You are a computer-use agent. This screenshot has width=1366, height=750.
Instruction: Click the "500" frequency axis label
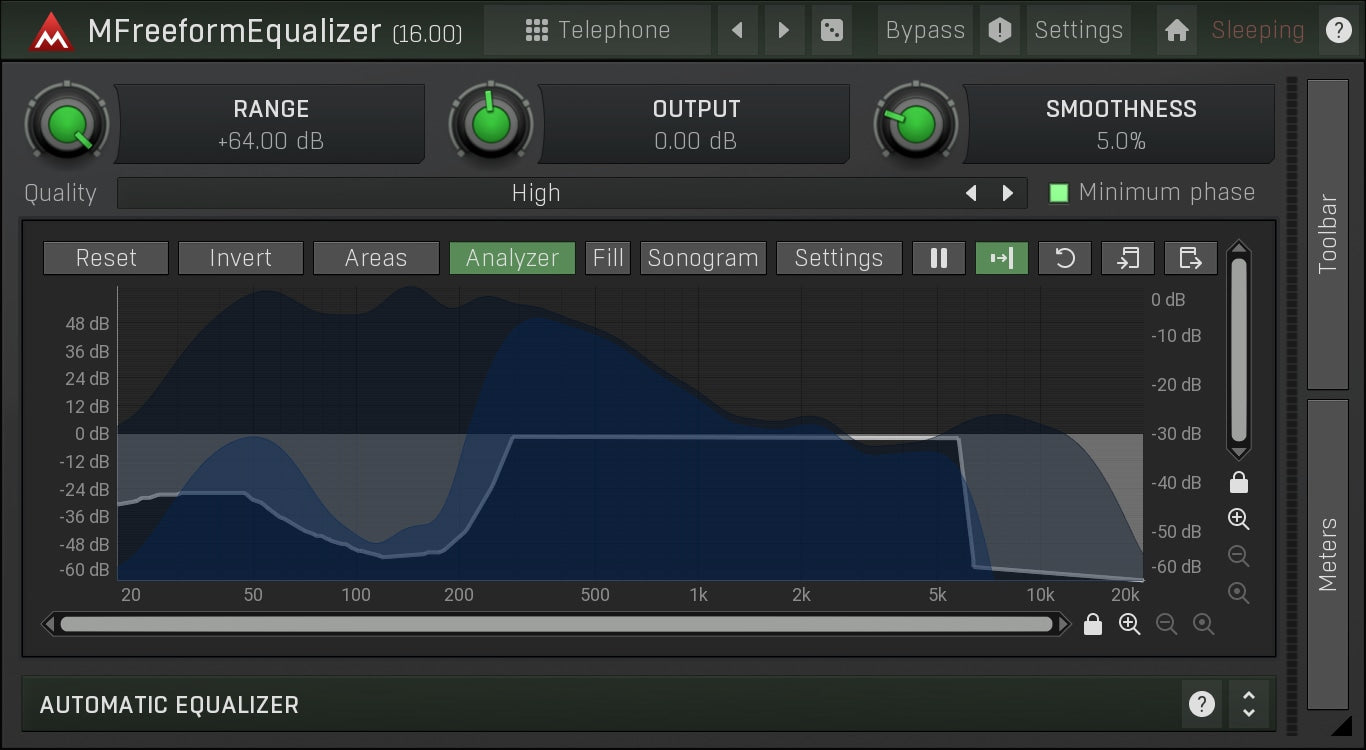[x=595, y=595]
